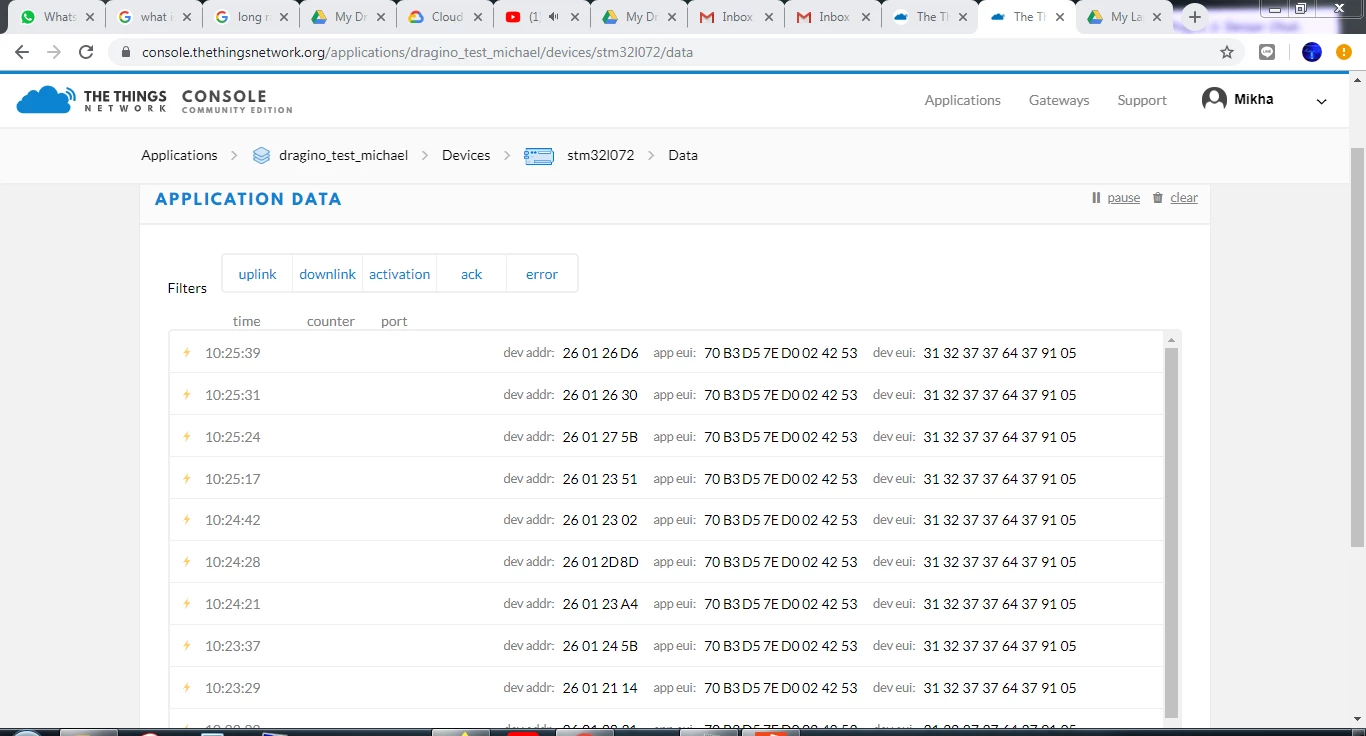
Task: Expand the 10:23:29 activation row
Action: click(666, 688)
